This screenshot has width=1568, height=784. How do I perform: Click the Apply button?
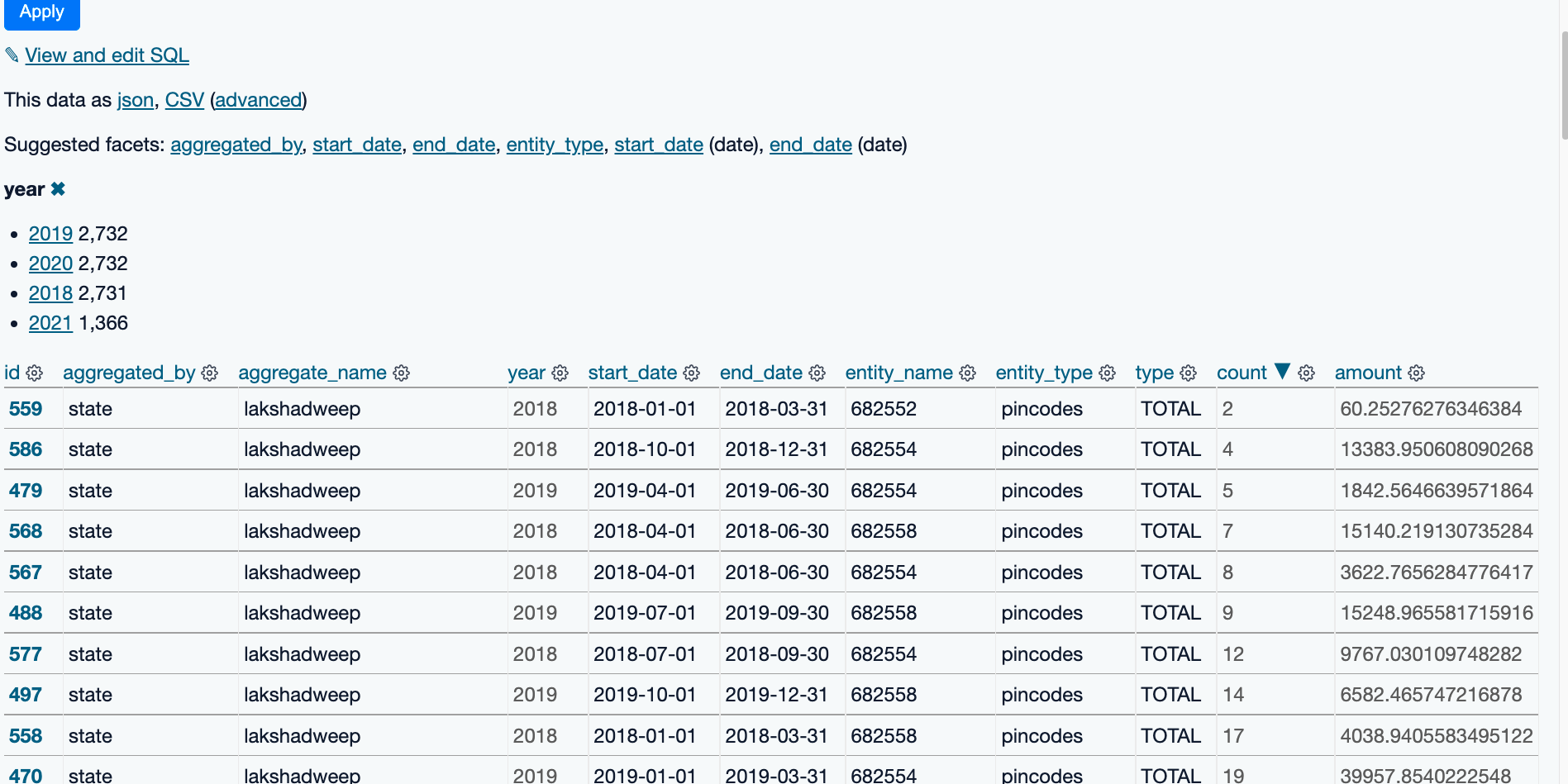[x=41, y=12]
